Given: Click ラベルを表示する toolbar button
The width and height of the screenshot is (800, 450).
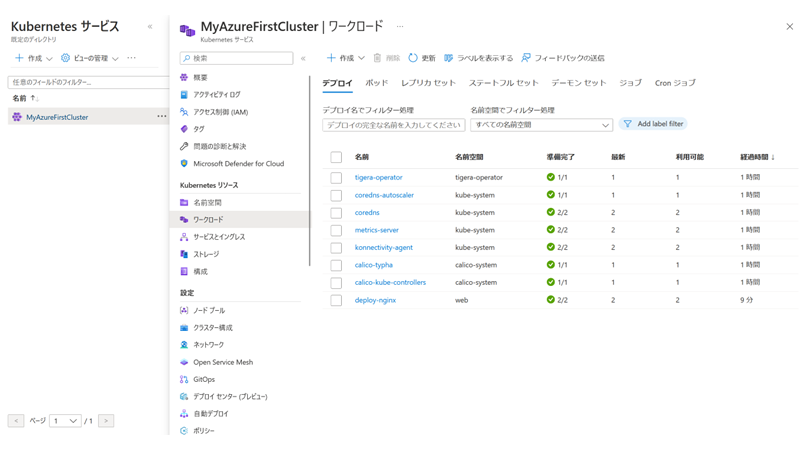Looking at the screenshot, I should (x=478, y=58).
